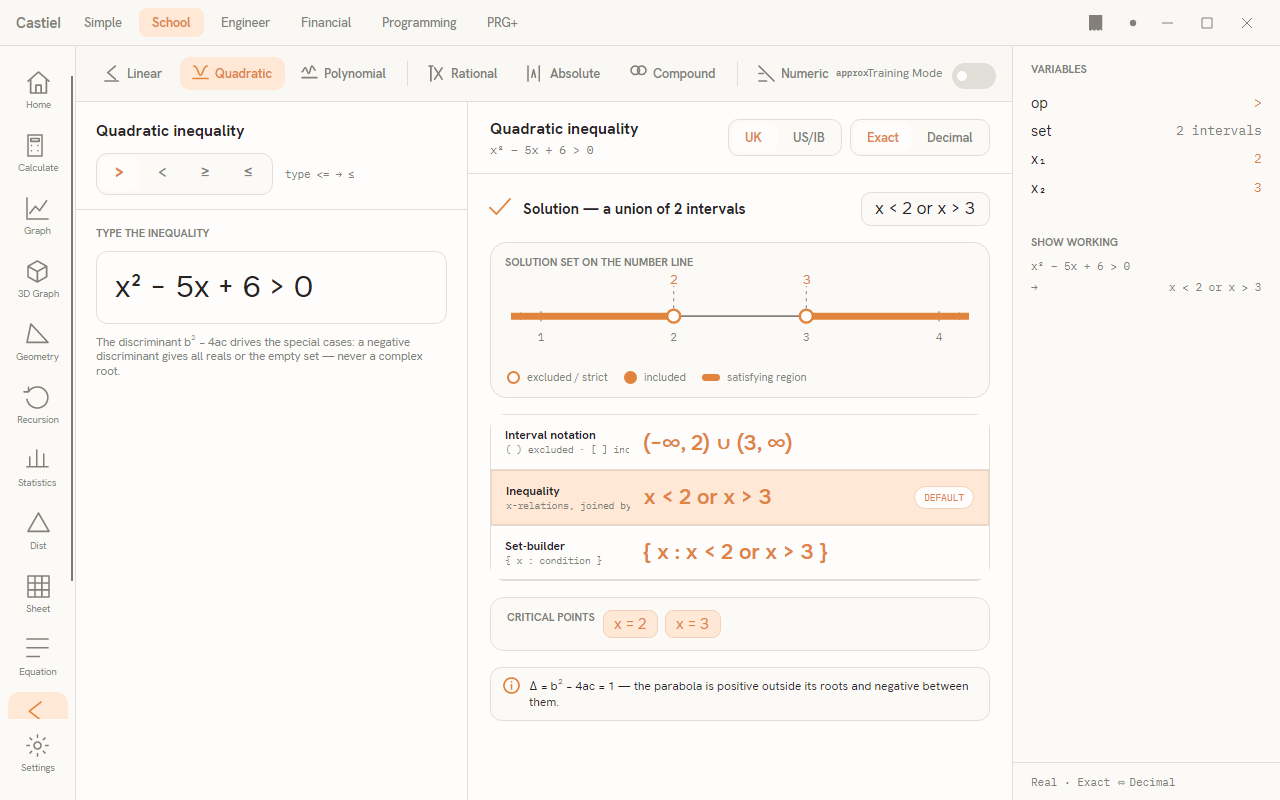Viewport: 1280px width, 800px height.
Task: Open the Graph sidebar tool
Action: [x=38, y=216]
